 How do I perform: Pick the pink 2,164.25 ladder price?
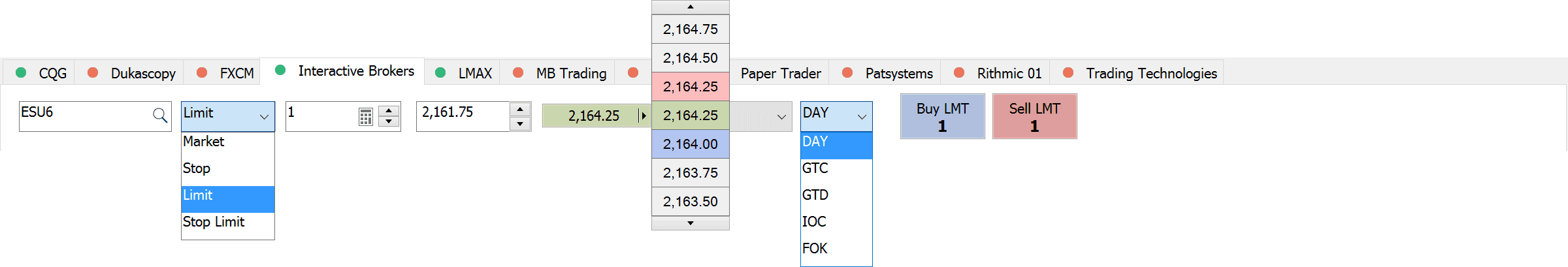point(690,86)
